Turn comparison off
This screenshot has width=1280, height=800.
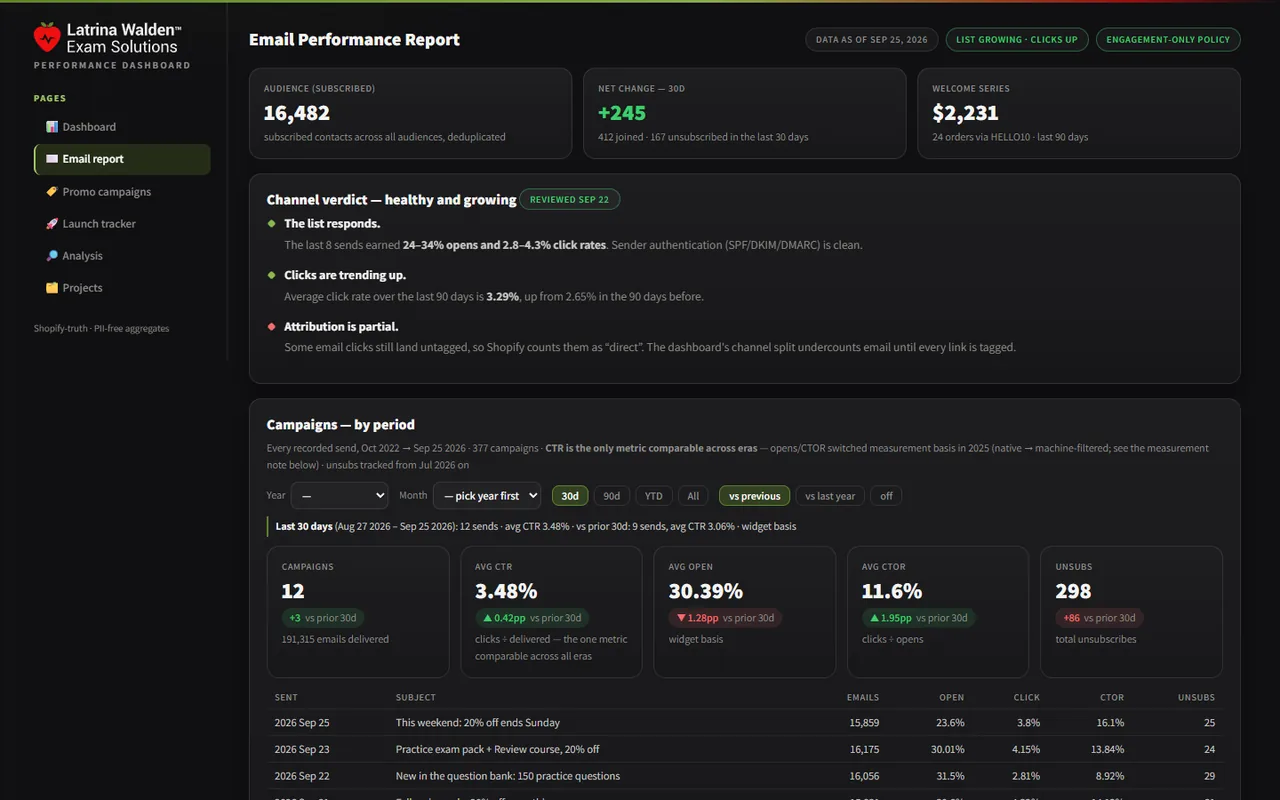886,496
